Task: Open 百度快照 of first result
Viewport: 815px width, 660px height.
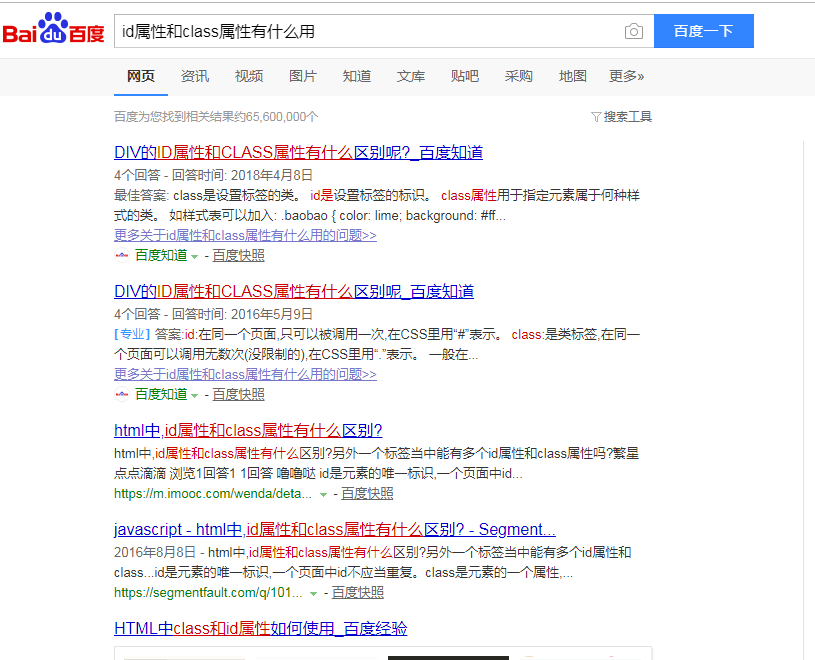Action: tap(239, 256)
